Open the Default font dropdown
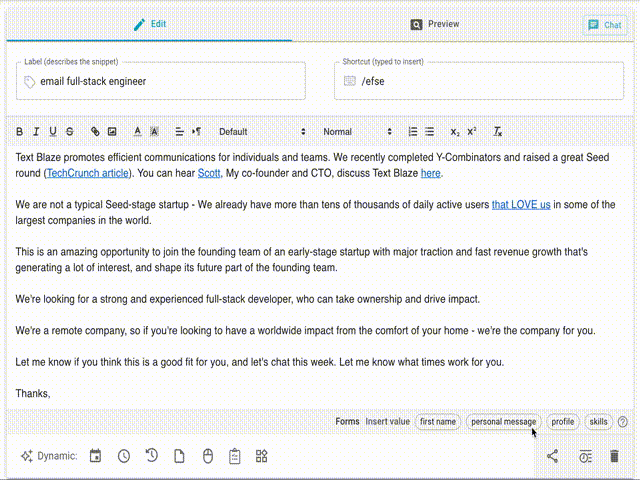Image resolution: width=640 pixels, height=480 pixels. click(x=262, y=132)
